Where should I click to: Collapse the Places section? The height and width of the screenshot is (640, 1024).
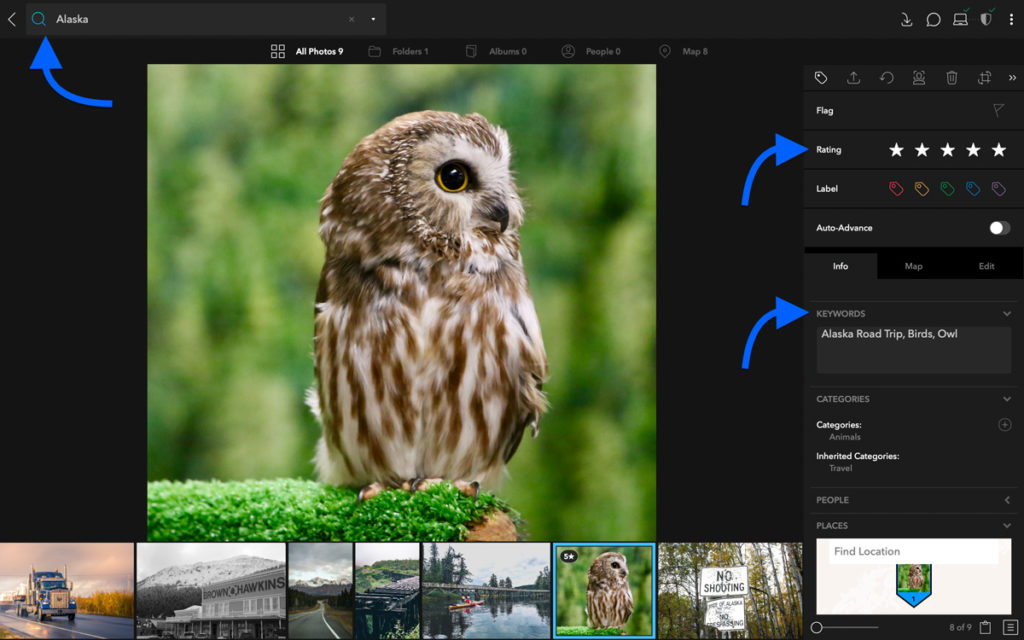click(x=1007, y=526)
